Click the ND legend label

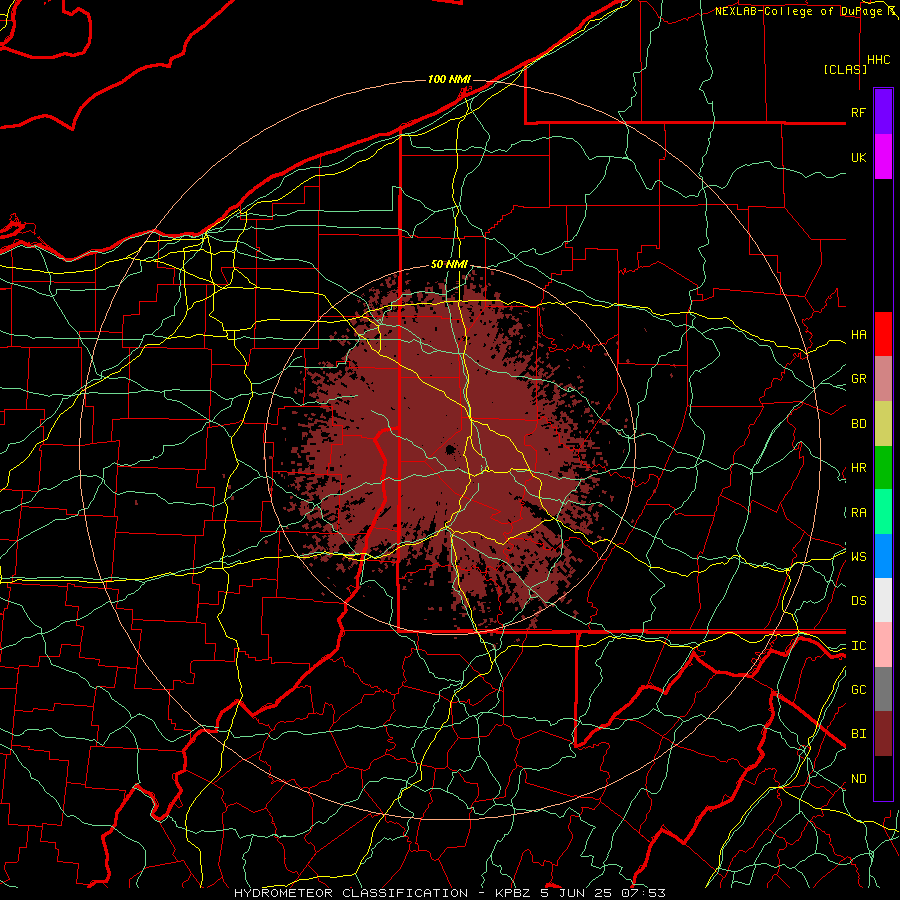[x=858, y=779]
